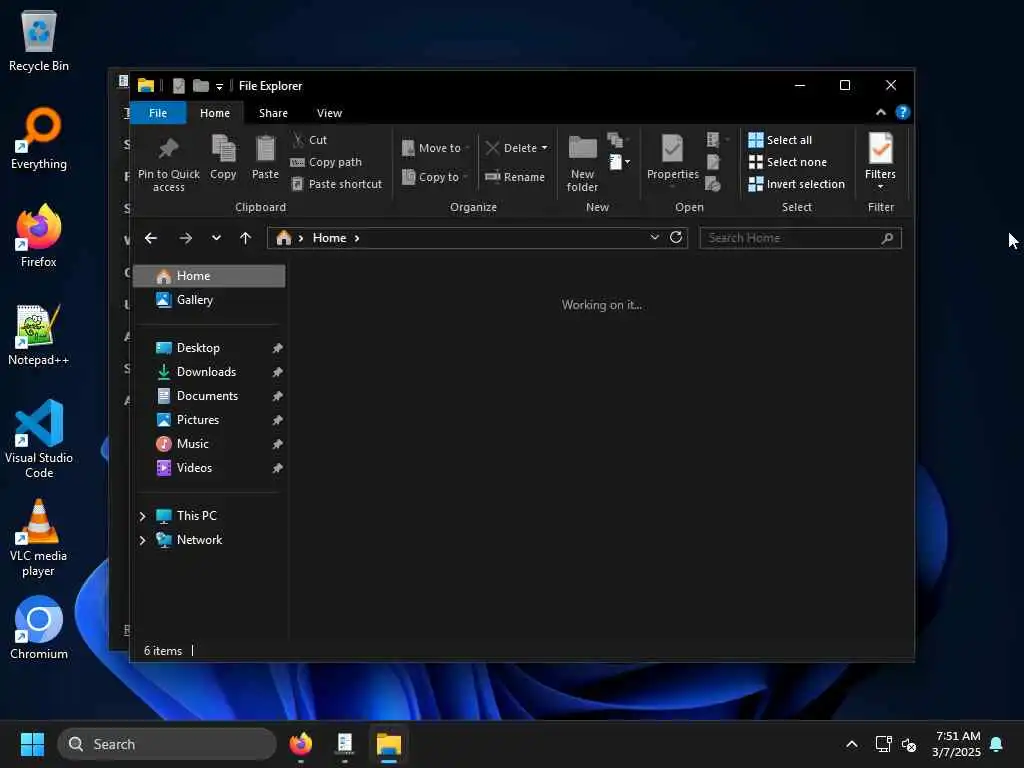
Task: Open the Move to dropdown
Action: click(435, 148)
